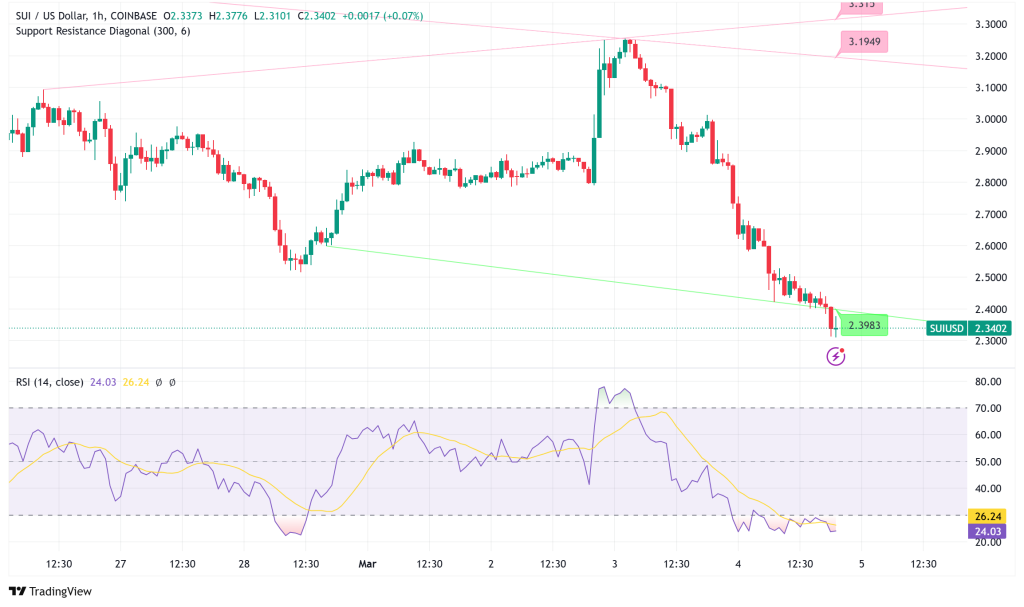Image resolution: width=1024 pixels, height=607 pixels.
Task: Click the 2.6000 price axis label
Action: click(991, 246)
